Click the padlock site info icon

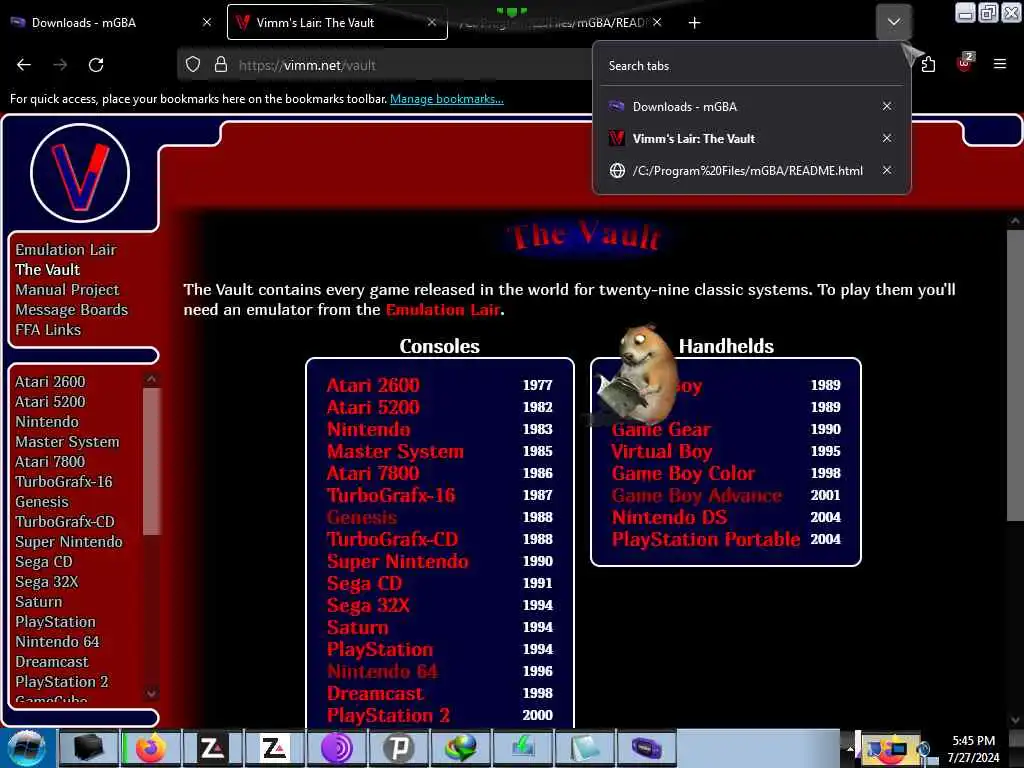tap(221, 65)
